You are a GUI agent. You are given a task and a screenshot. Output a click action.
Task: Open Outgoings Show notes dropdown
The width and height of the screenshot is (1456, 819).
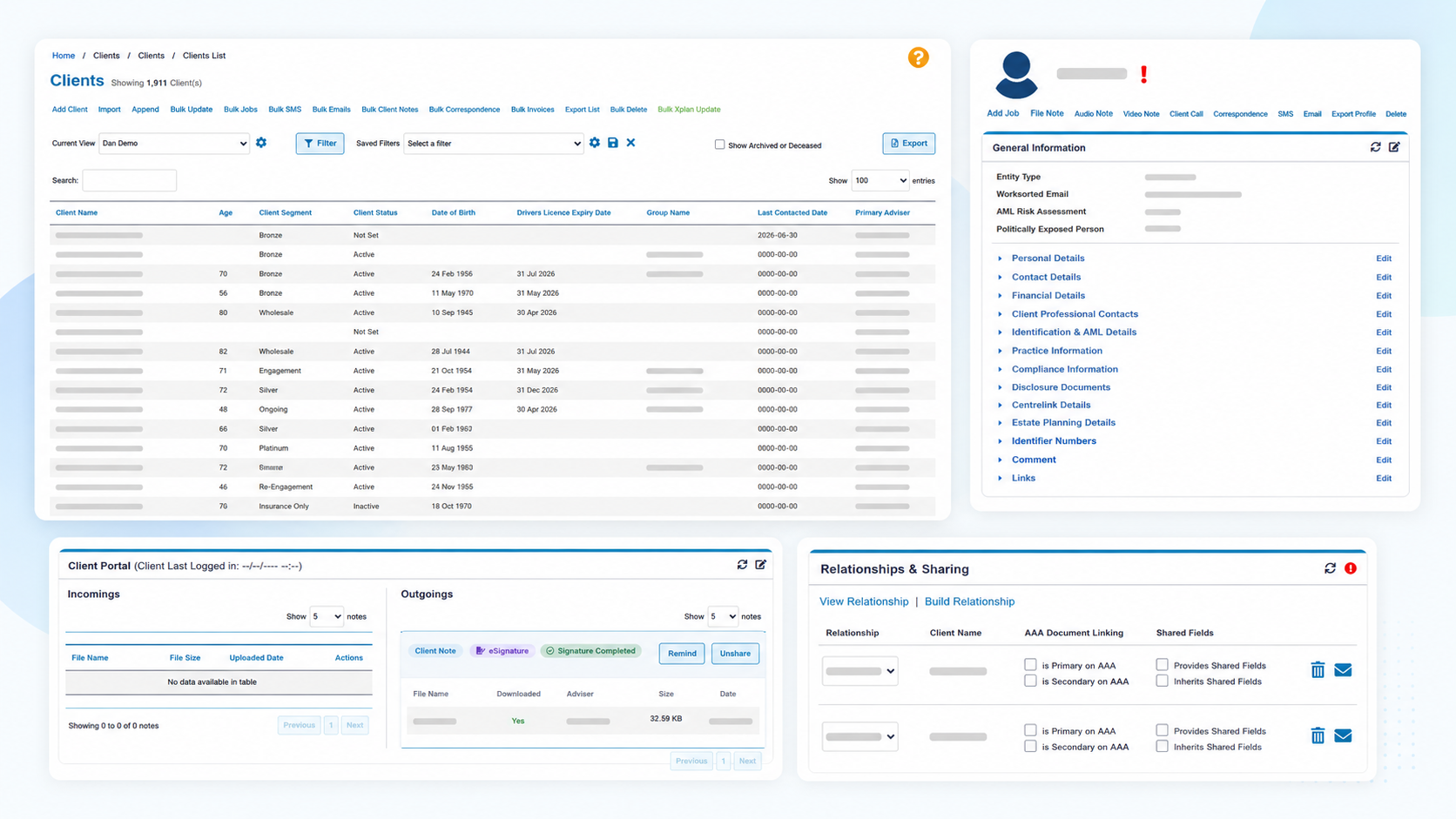pyautogui.click(x=723, y=616)
